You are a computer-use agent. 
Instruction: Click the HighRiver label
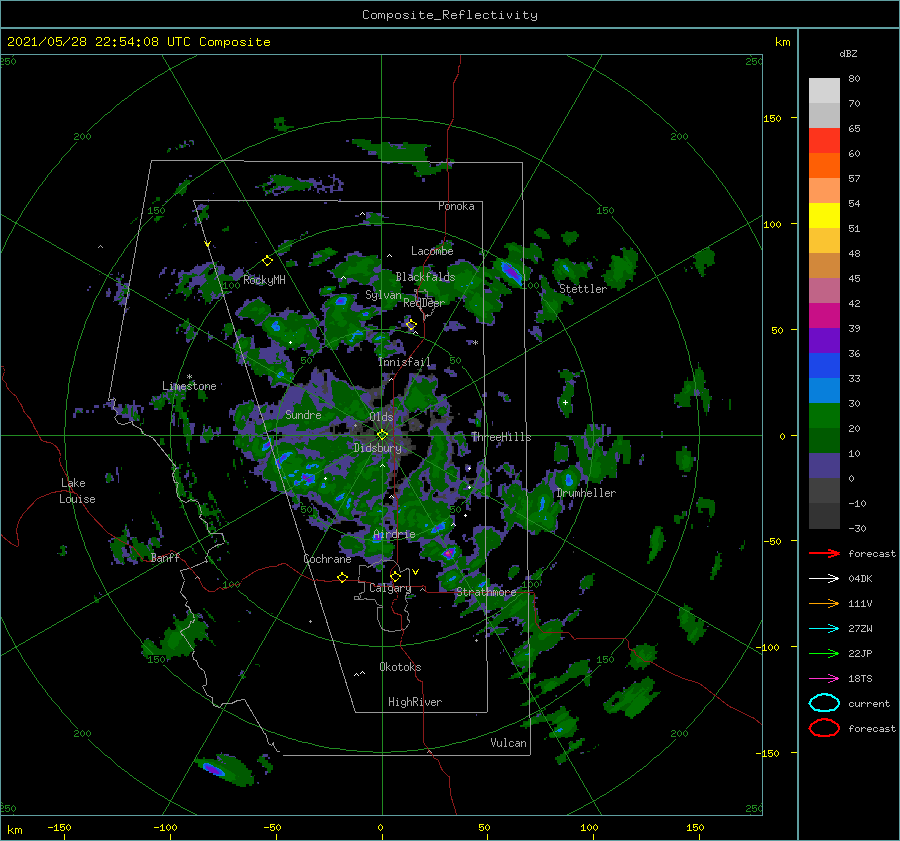click(x=415, y=702)
